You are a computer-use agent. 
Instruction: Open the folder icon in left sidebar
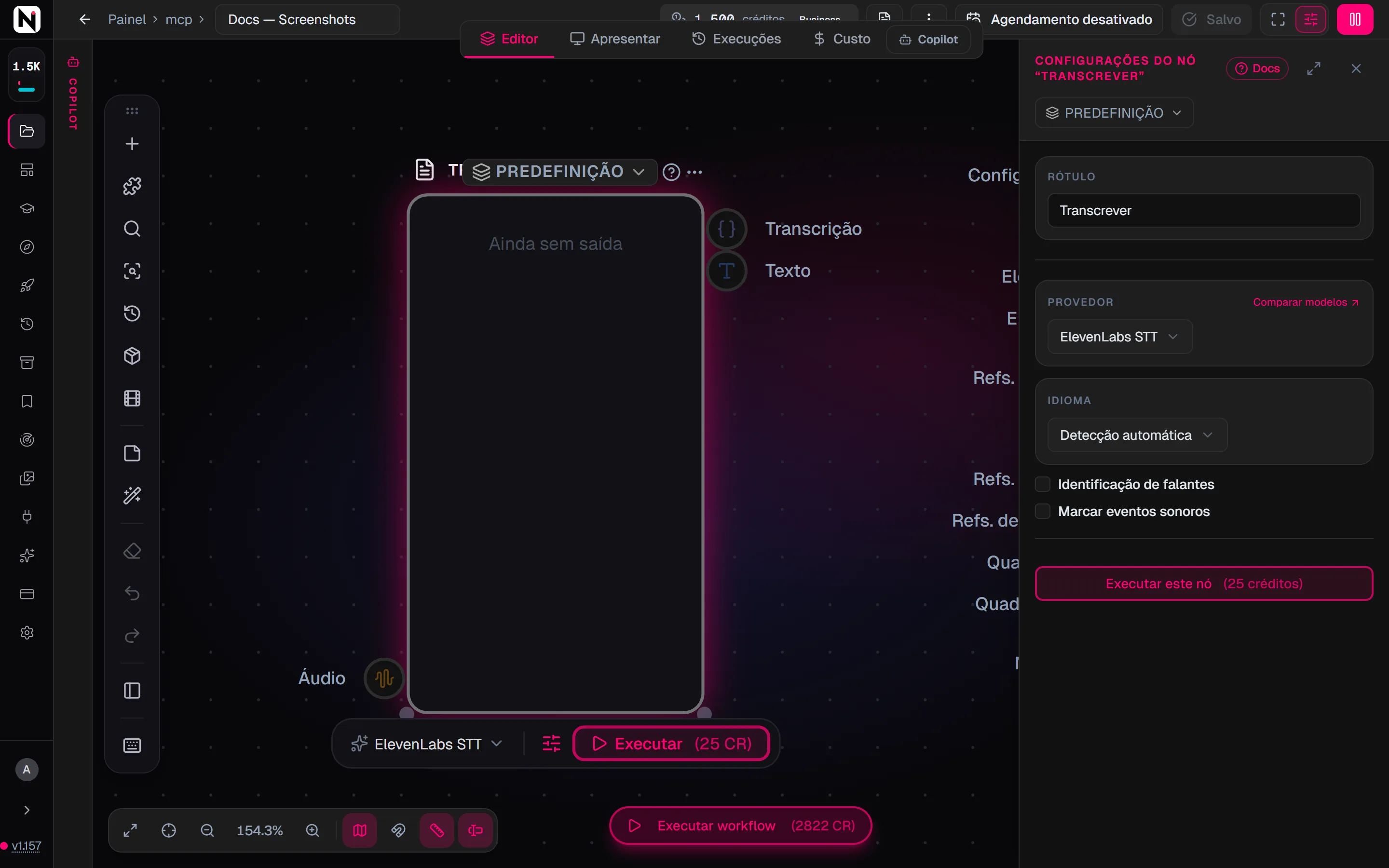coord(27,131)
